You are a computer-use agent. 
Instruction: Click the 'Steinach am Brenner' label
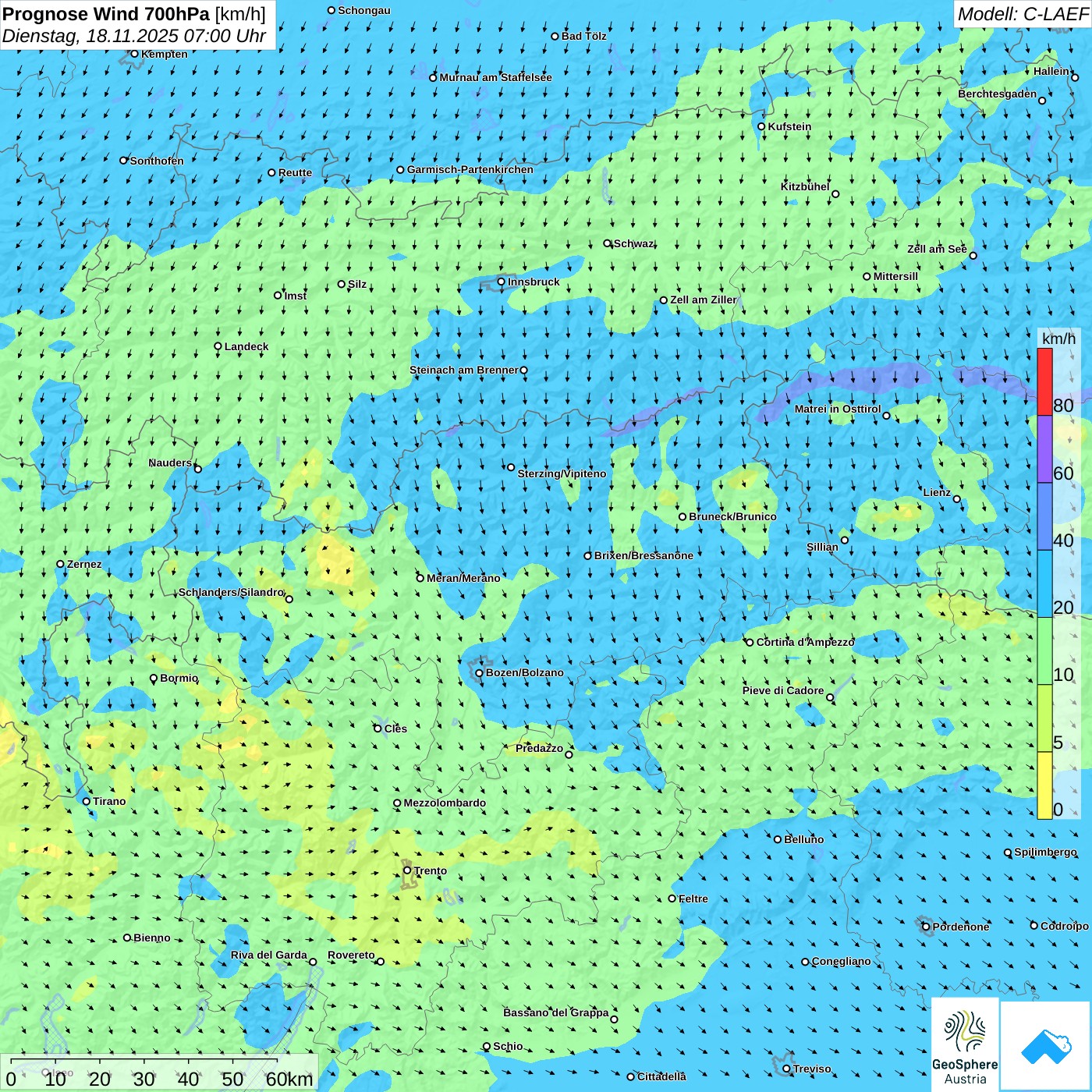point(464,370)
